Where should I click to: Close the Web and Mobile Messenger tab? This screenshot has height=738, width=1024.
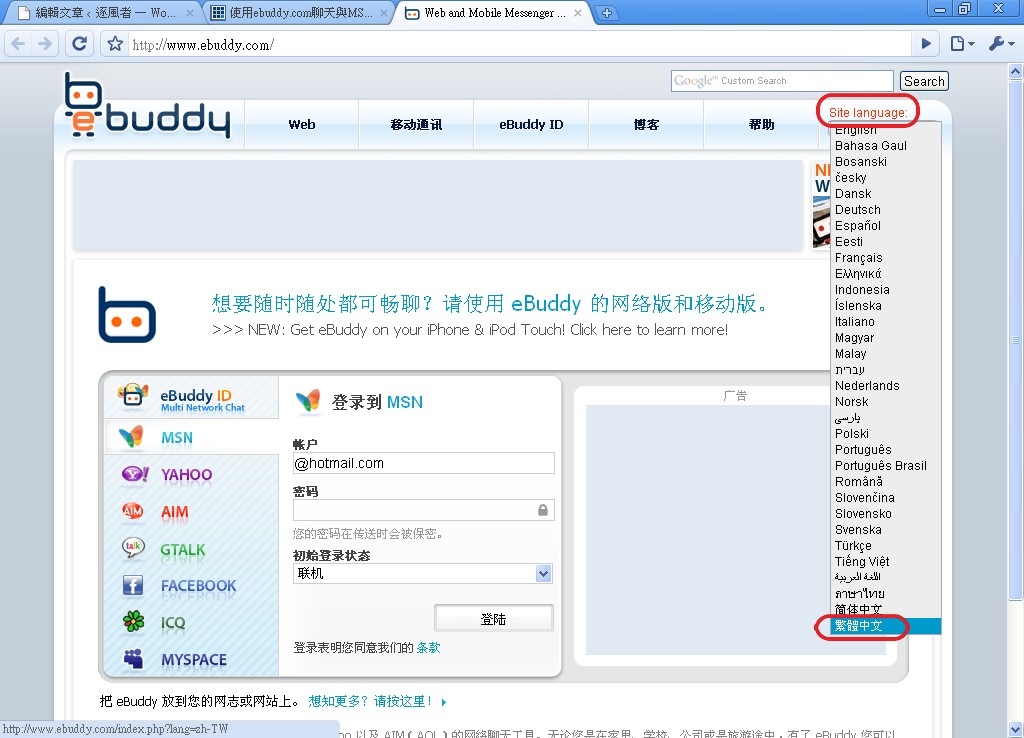pos(578,13)
